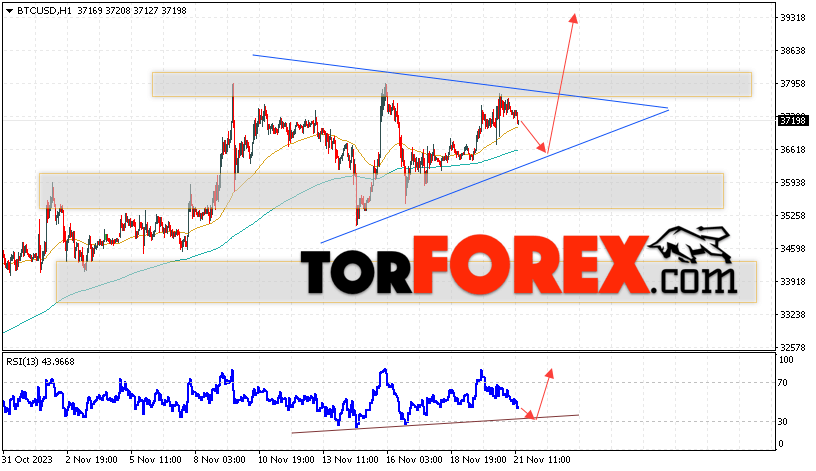The image size is (816, 471).
Task: Click RSI scale level 30
Action: 782,422
